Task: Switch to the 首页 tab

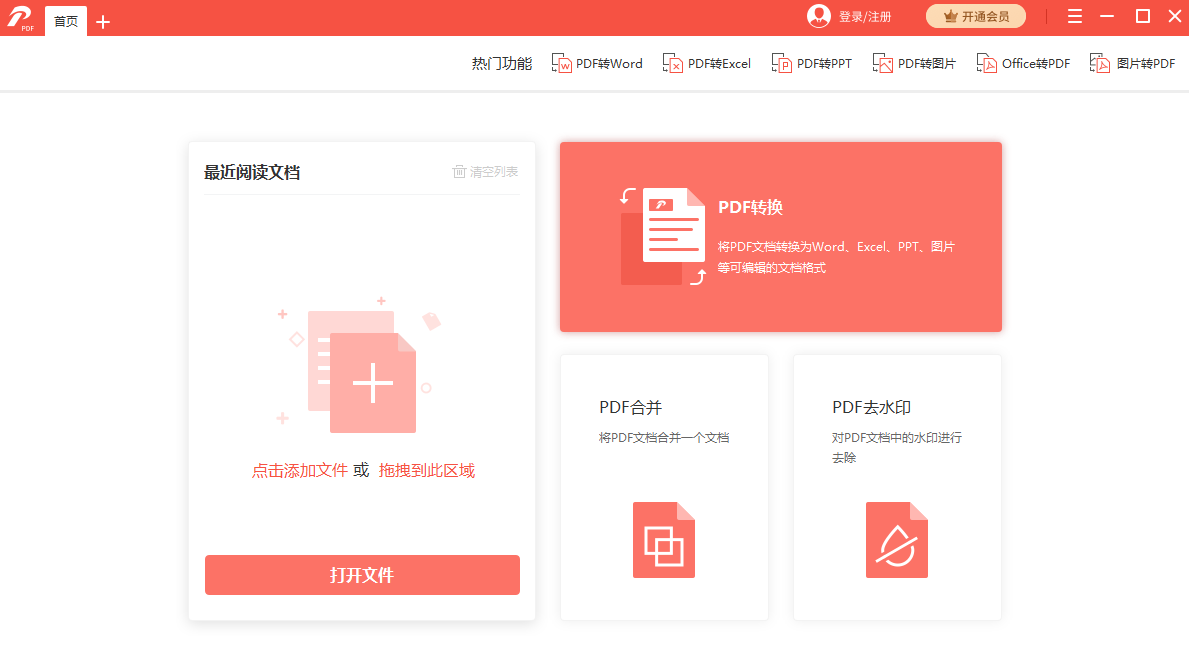Action: tap(65, 20)
